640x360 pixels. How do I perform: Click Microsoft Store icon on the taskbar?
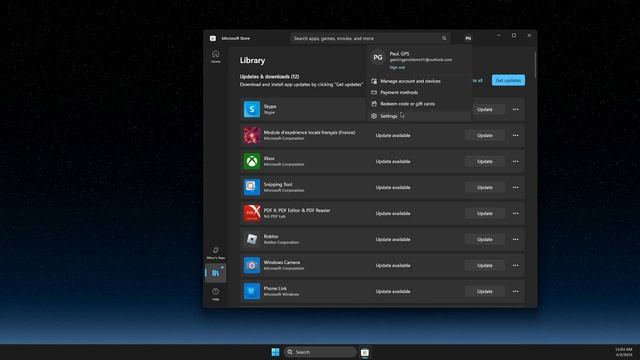[365, 352]
